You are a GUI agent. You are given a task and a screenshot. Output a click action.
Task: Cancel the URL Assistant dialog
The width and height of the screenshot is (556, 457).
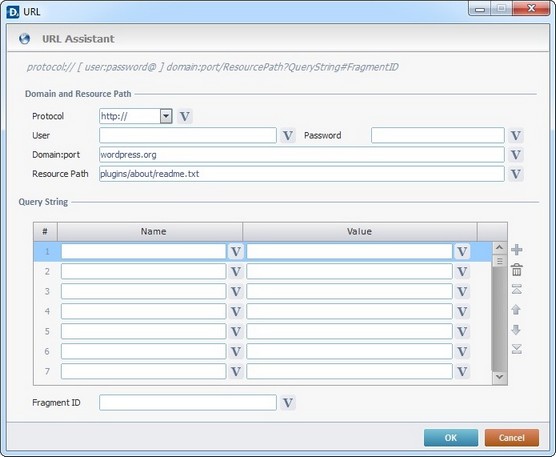pos(512,438)
